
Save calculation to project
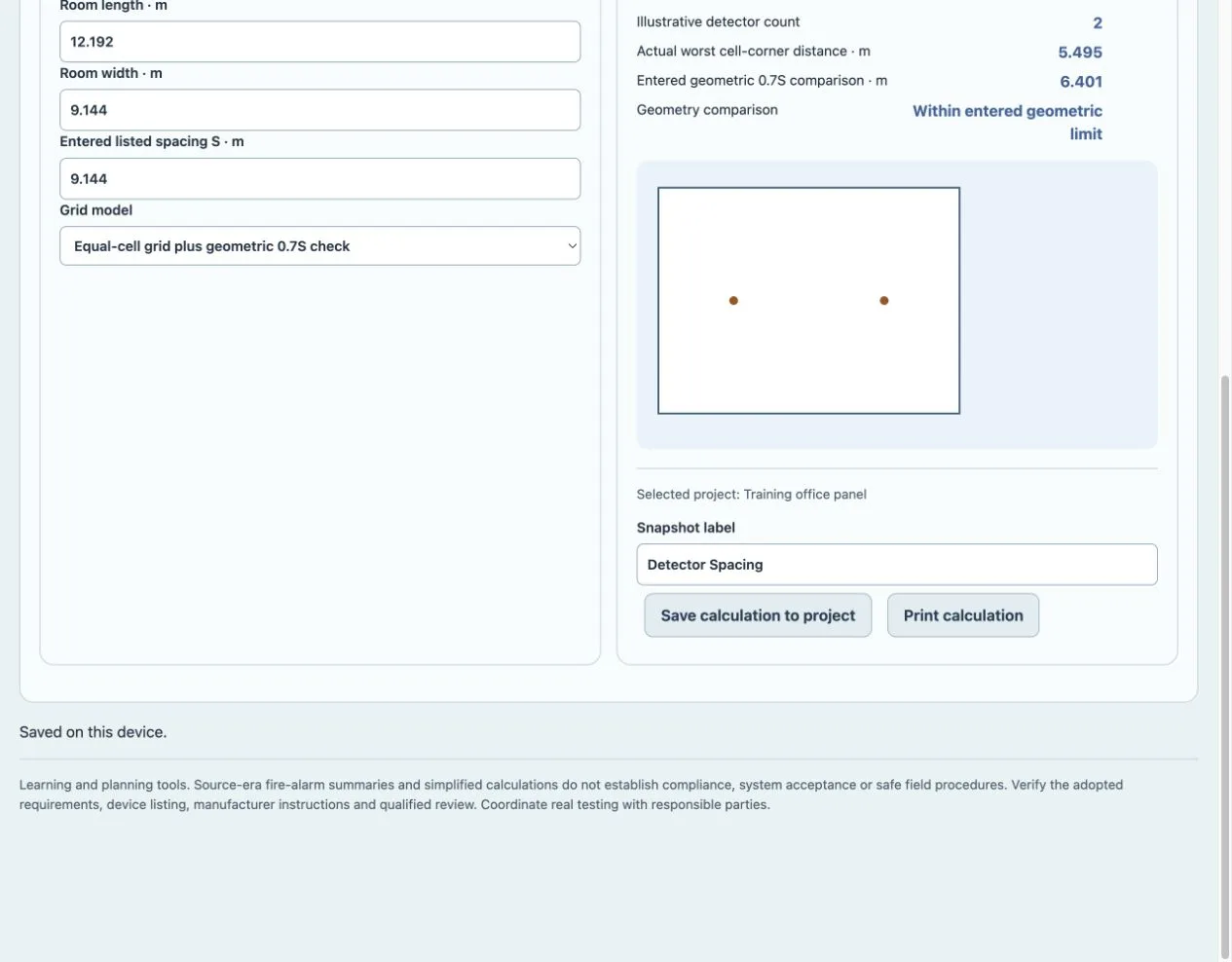758,615
